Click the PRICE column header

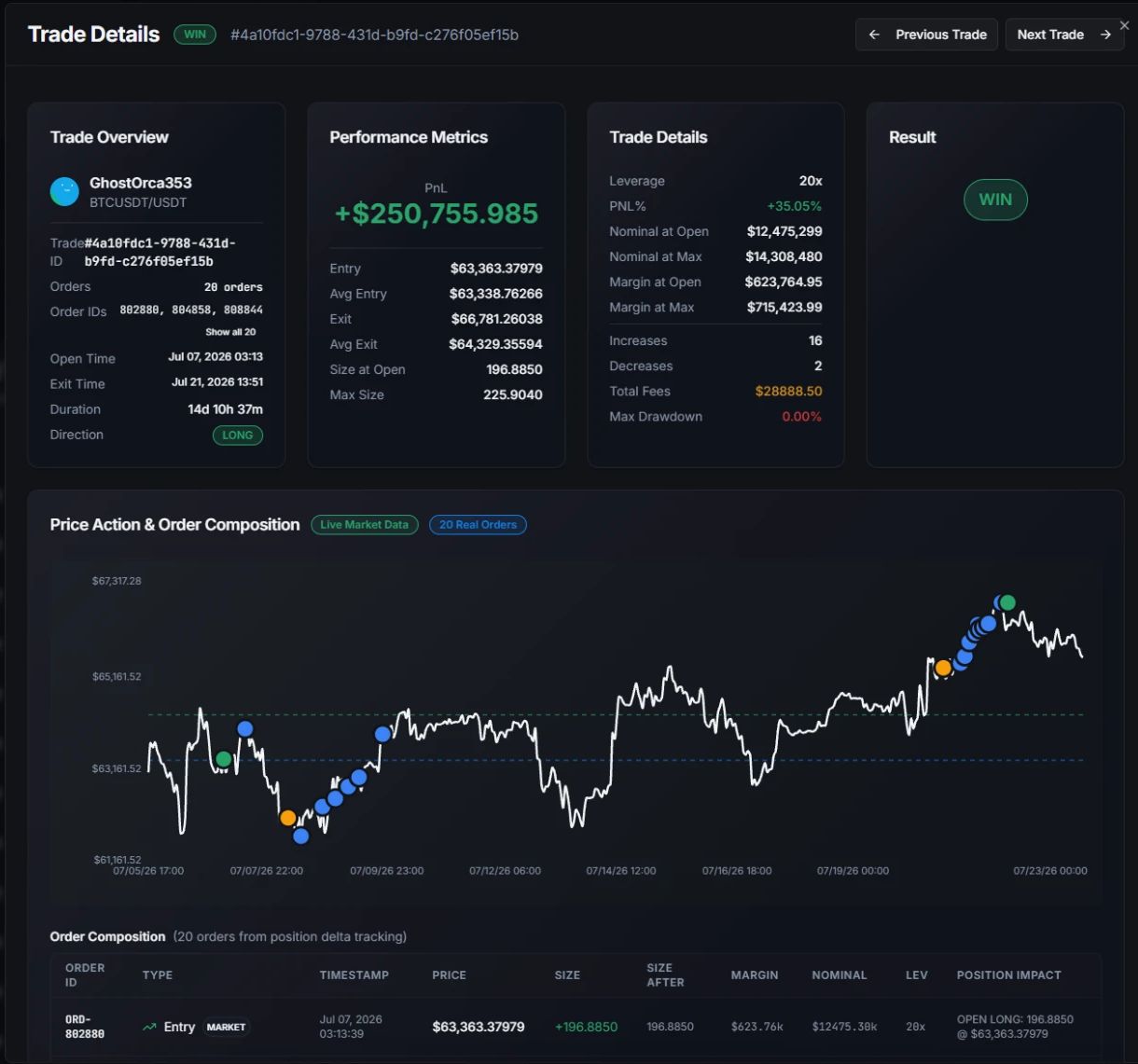pyautogui.click(x=449, y=975)
